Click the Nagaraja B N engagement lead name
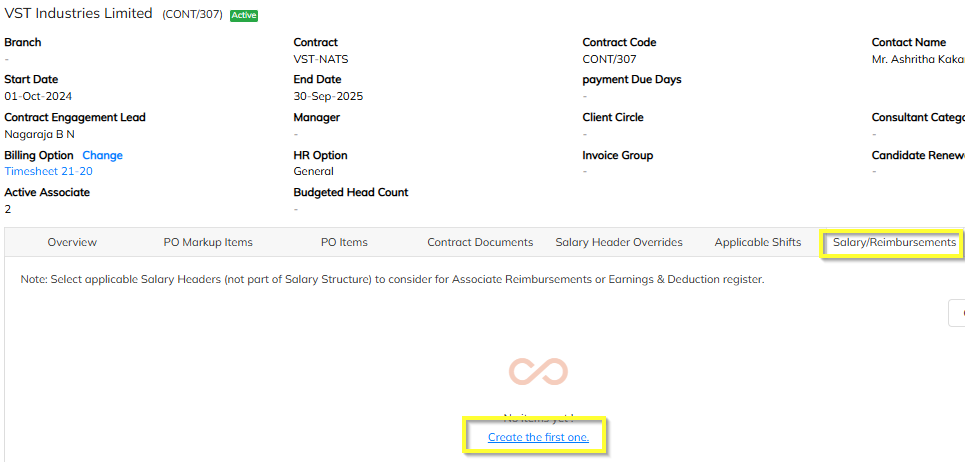This screenshot has height=462, width=965. [39, 134]
